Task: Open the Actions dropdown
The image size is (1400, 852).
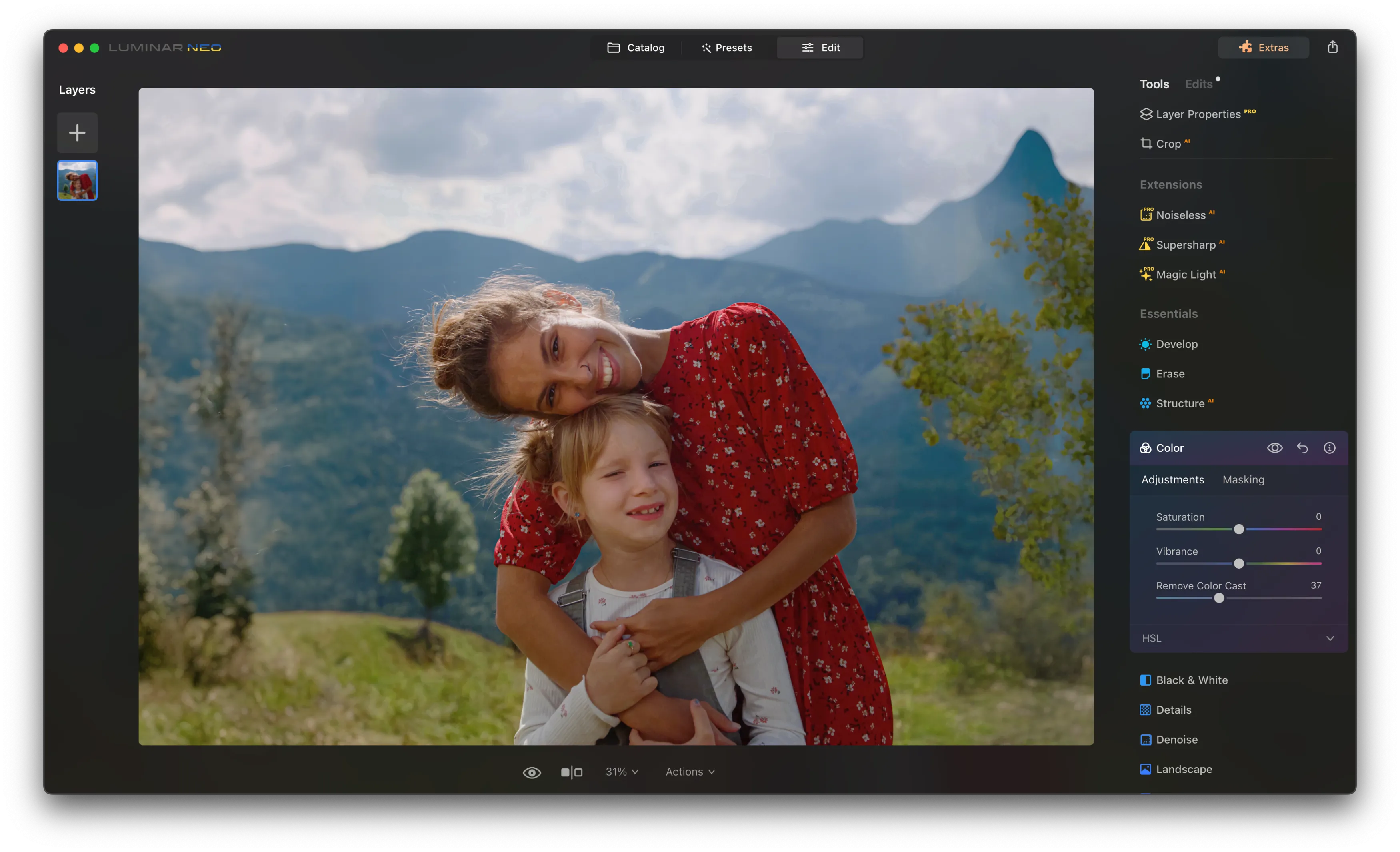Action: click(689, 771)
